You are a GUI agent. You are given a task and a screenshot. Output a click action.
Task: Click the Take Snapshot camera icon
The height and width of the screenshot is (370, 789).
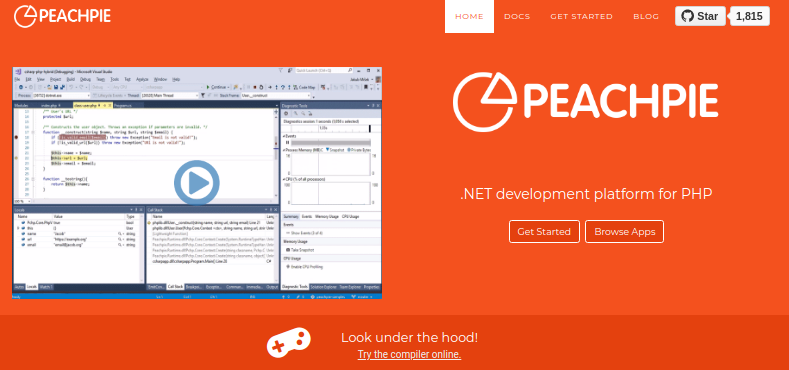(x=288, y=250)
